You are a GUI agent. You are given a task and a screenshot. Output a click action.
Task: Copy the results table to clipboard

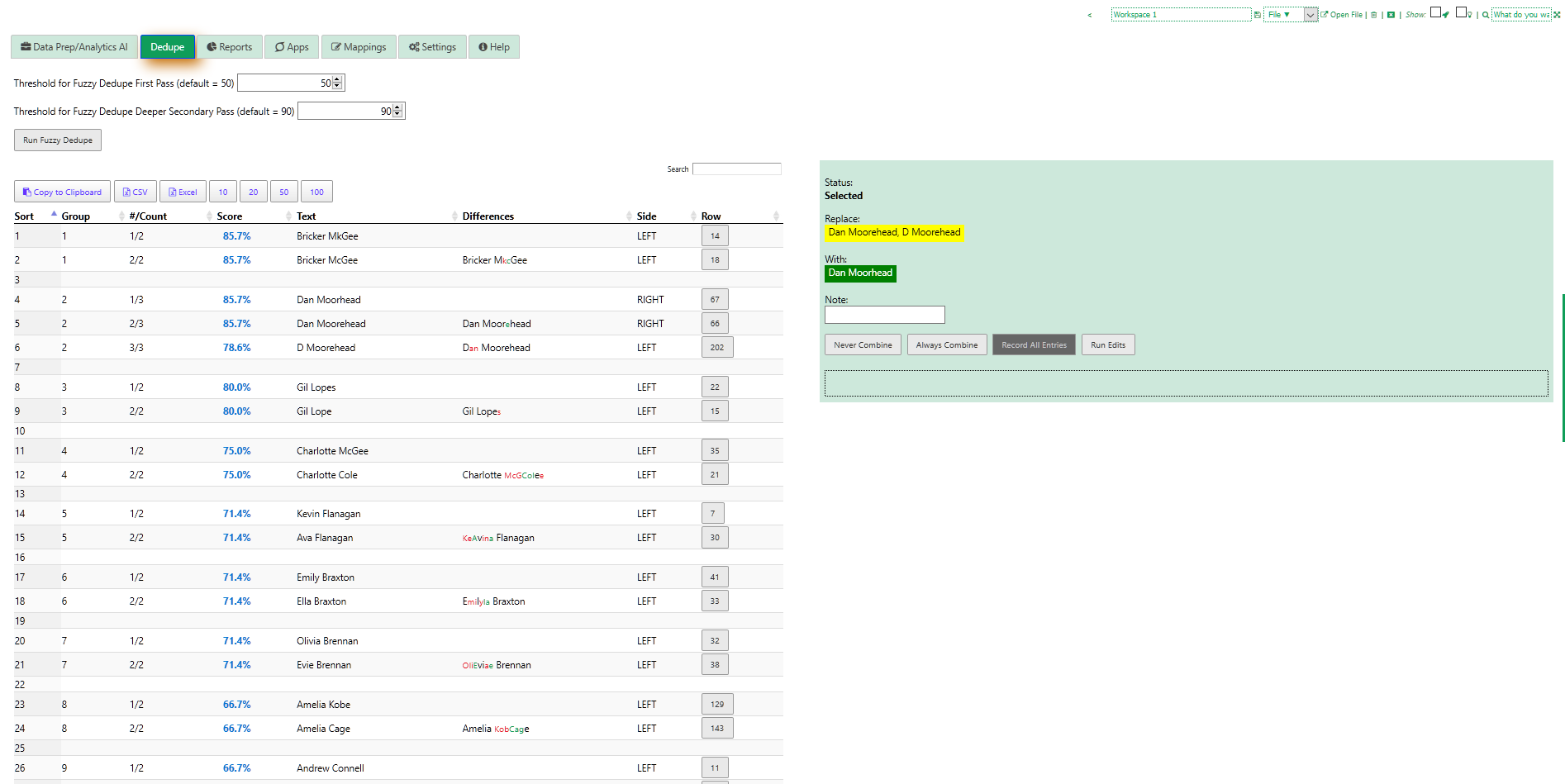click(62, 191)
